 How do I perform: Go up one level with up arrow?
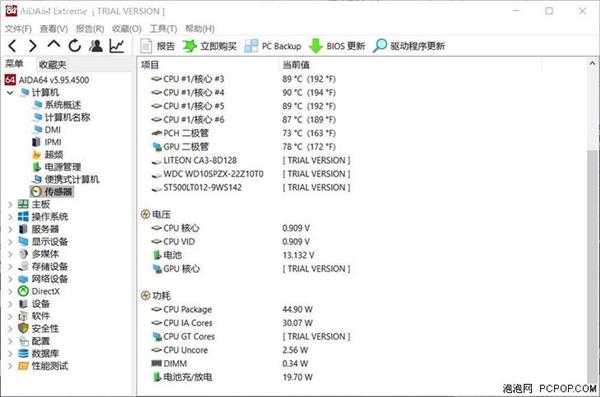[54, 44]
